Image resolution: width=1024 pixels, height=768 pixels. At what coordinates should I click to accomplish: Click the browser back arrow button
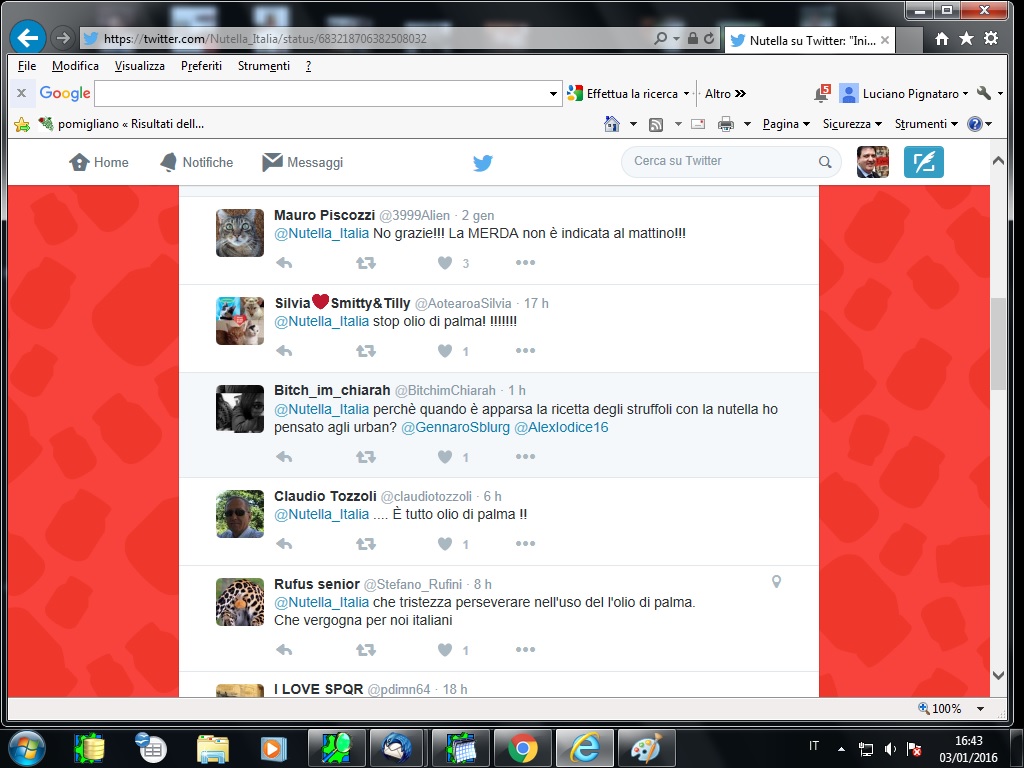coord(27,38)
